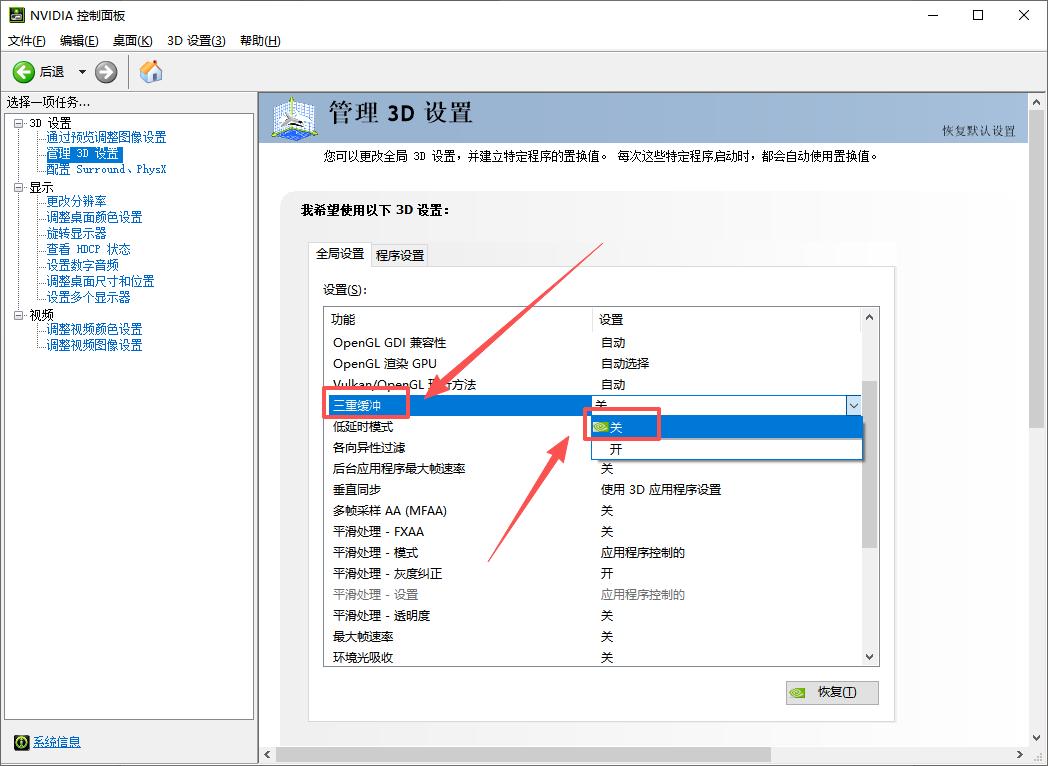
Task: Select the 平滑处理 - 模式 row
Action: 593,553
